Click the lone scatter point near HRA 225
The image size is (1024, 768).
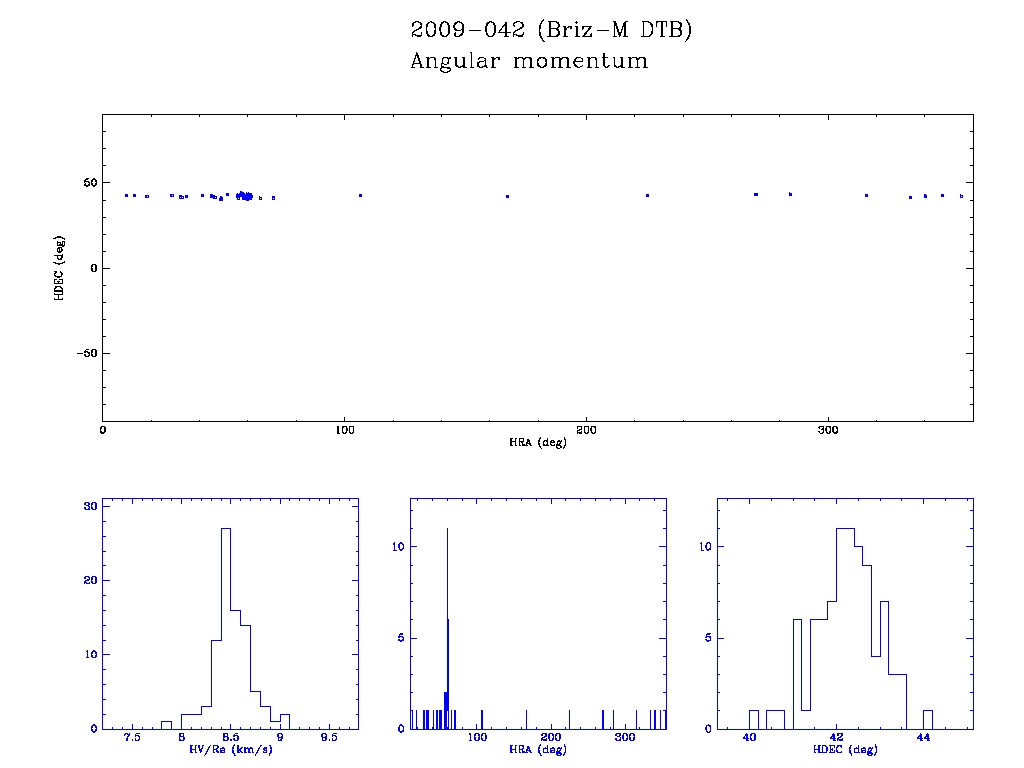(x=648, y=195)
